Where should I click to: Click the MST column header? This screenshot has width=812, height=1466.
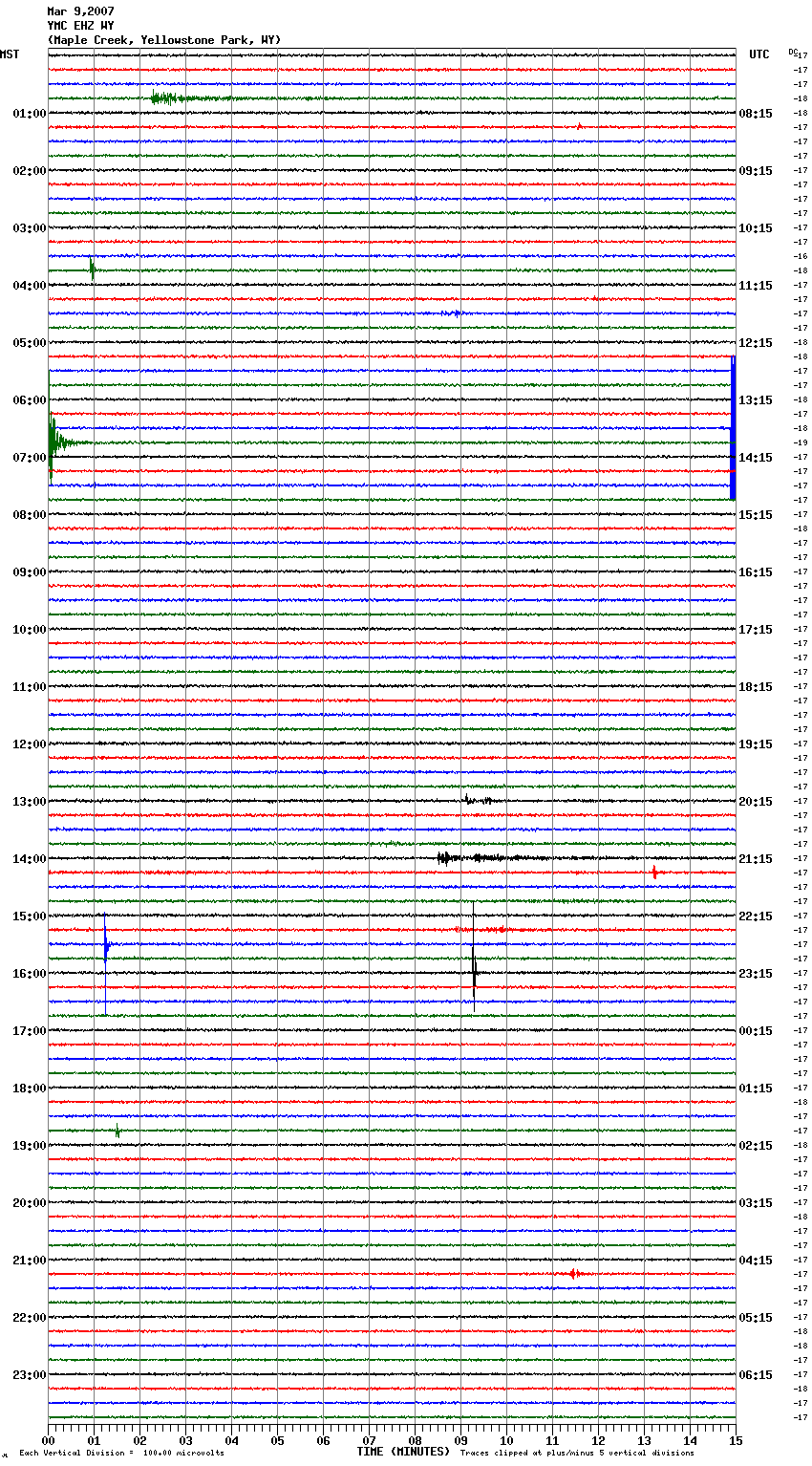[x=10, y=54]
